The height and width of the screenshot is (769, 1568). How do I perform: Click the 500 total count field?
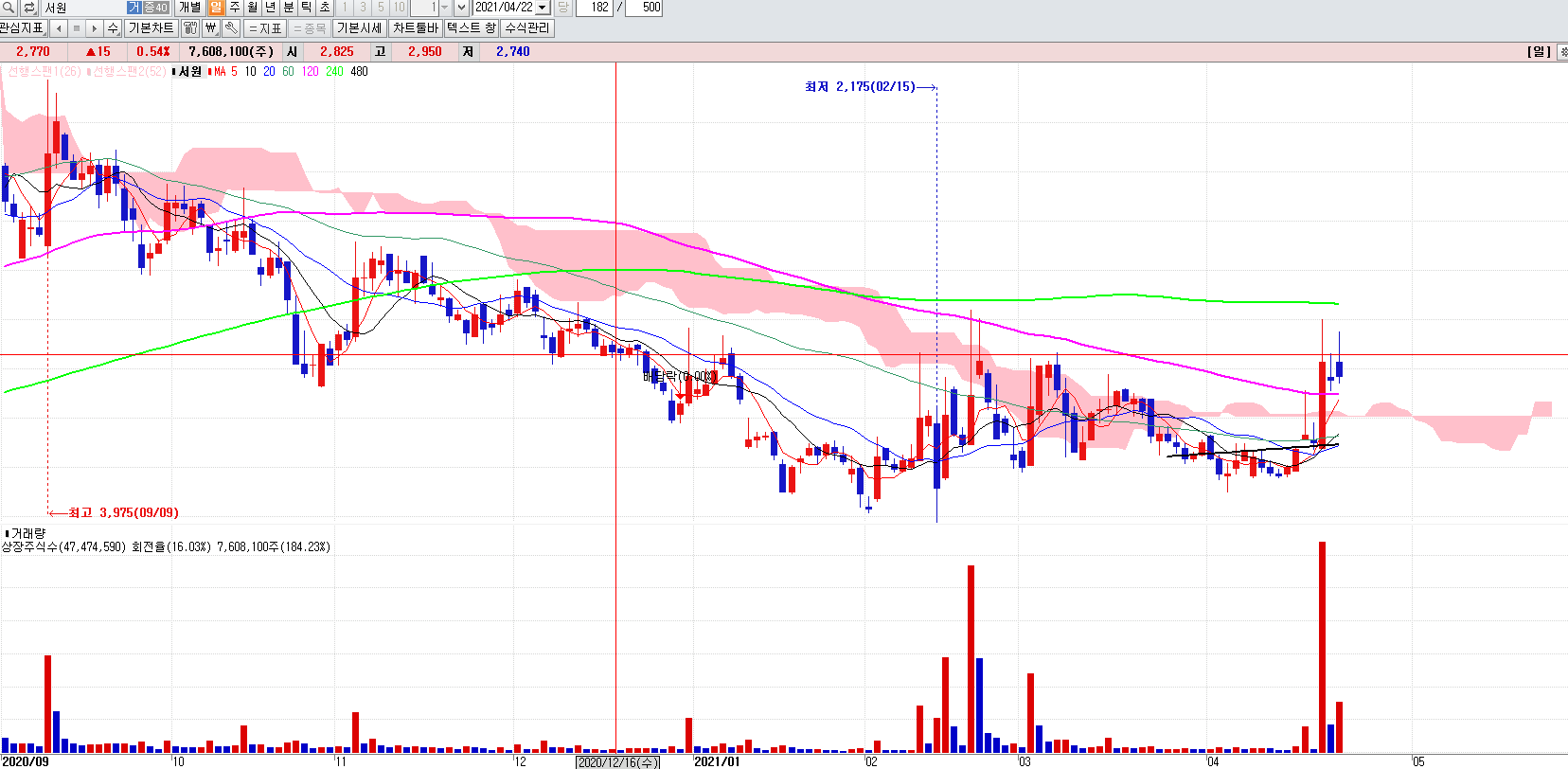(x=644, y=8)
